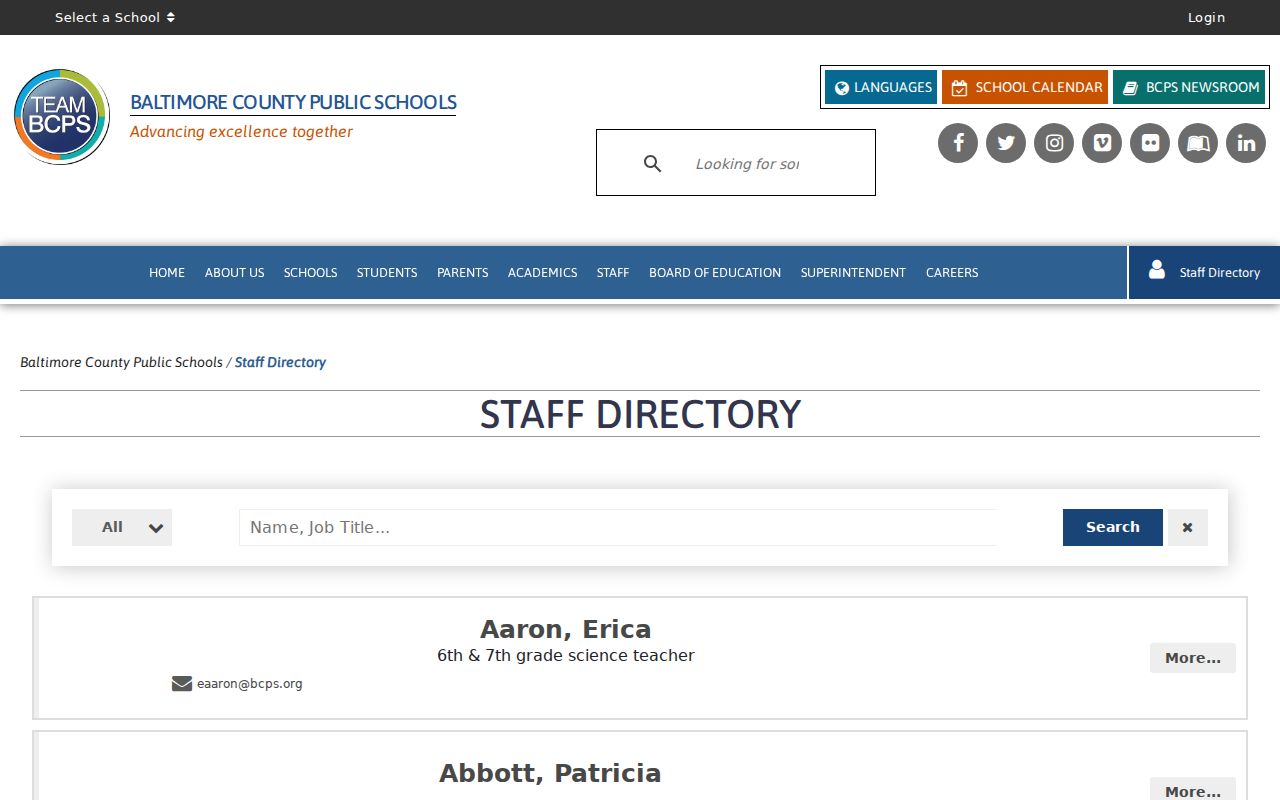
Task: Click the name Abbott, Patricia
Action: (x=550, y=773)
